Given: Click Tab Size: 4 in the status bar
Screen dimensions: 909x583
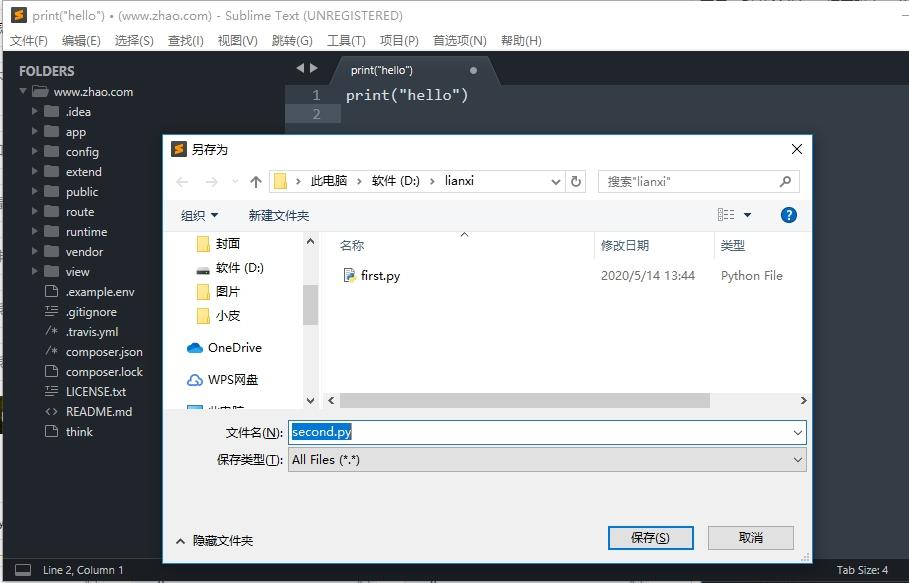Looking at the screenshot, I should coord(862,570).
